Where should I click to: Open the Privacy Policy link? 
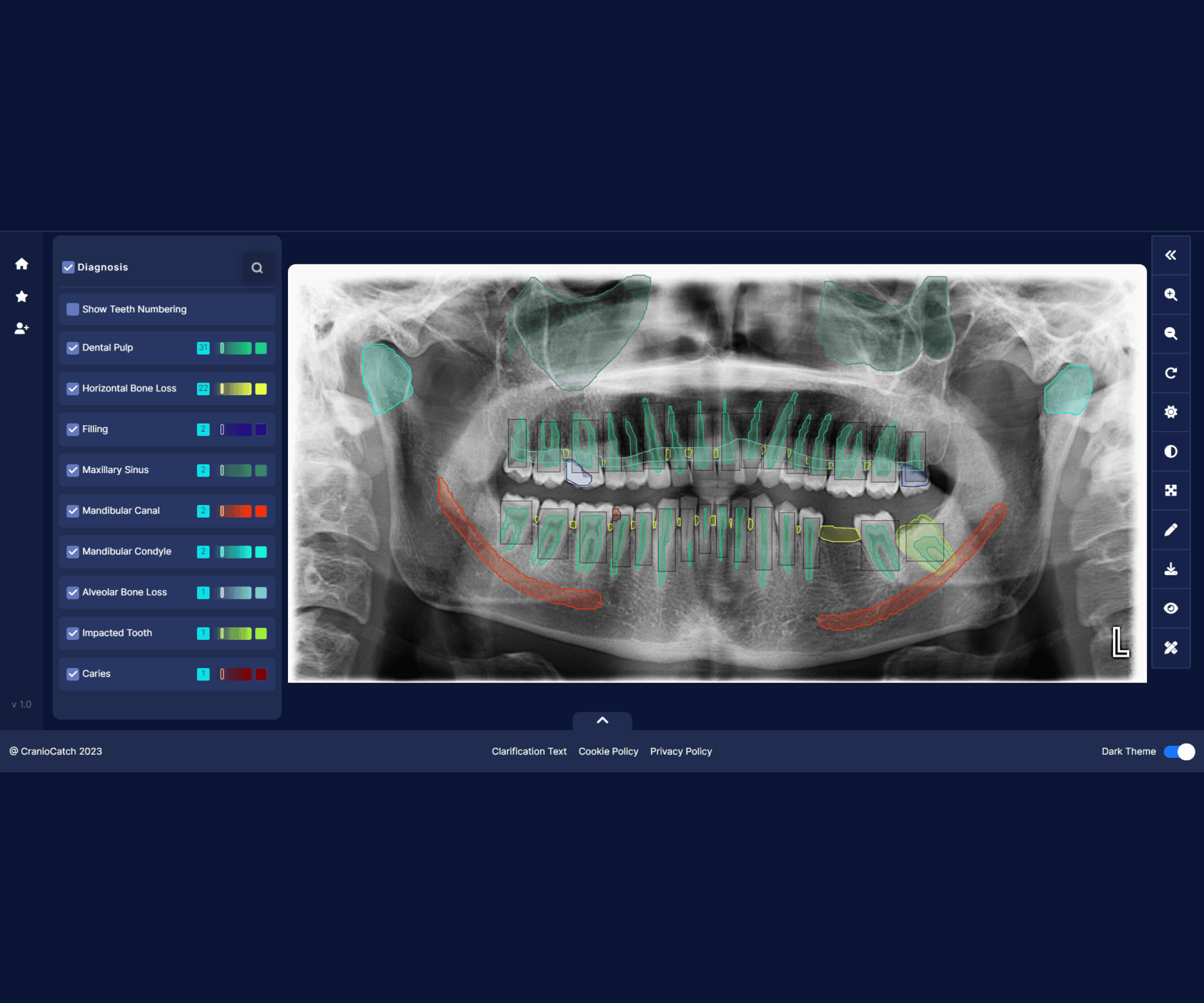[681, 751]
